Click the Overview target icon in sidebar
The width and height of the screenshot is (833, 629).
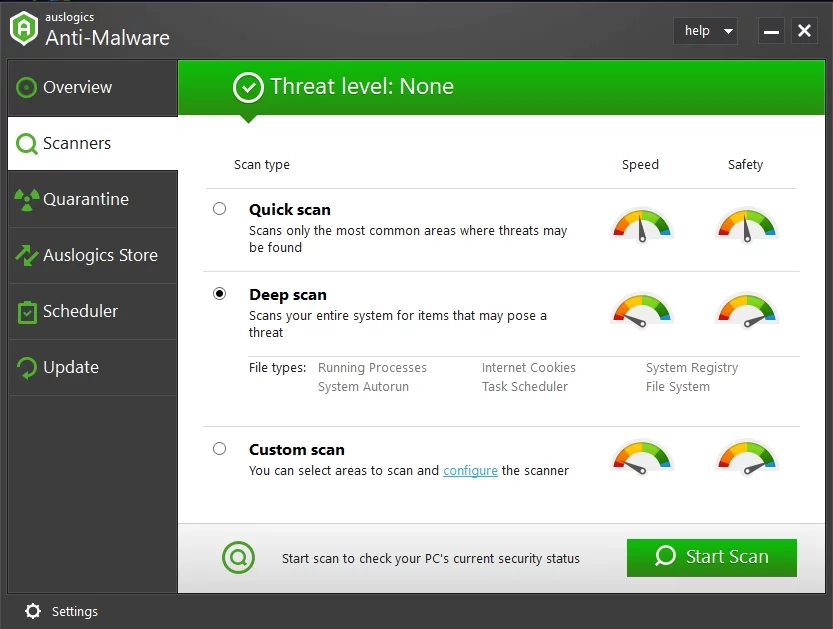click(x=27, y=88)
